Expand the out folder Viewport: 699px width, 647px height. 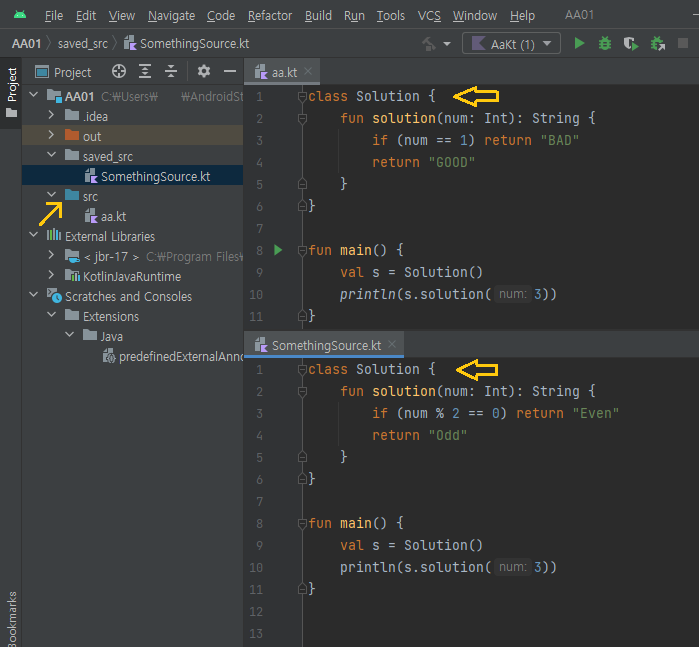point(51,135)
